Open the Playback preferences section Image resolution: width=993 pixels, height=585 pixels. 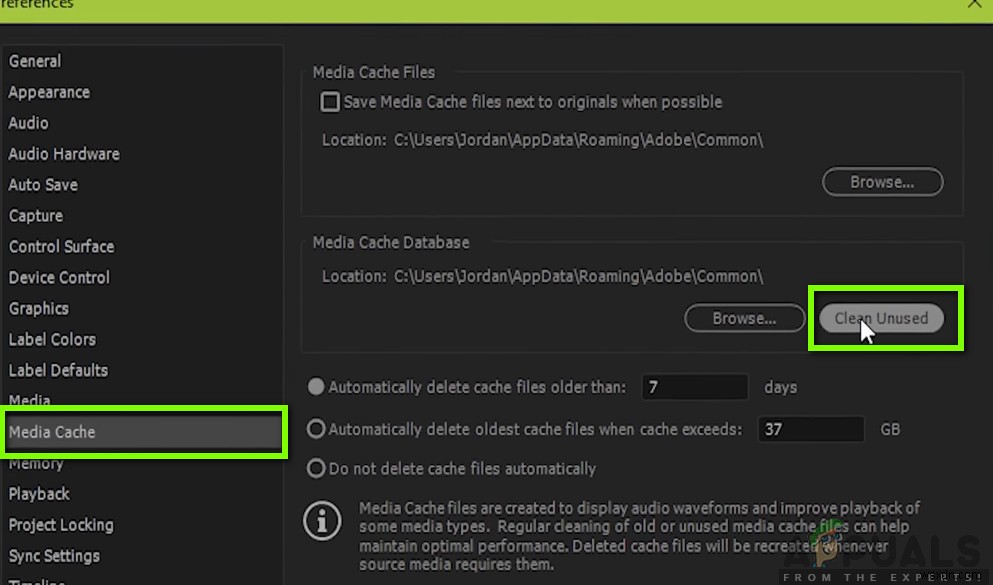(39, 494)
